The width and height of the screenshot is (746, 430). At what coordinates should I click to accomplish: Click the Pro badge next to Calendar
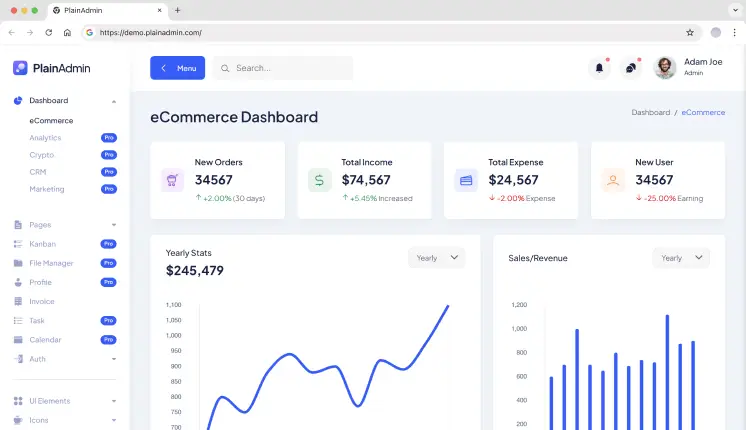(108, 340)
